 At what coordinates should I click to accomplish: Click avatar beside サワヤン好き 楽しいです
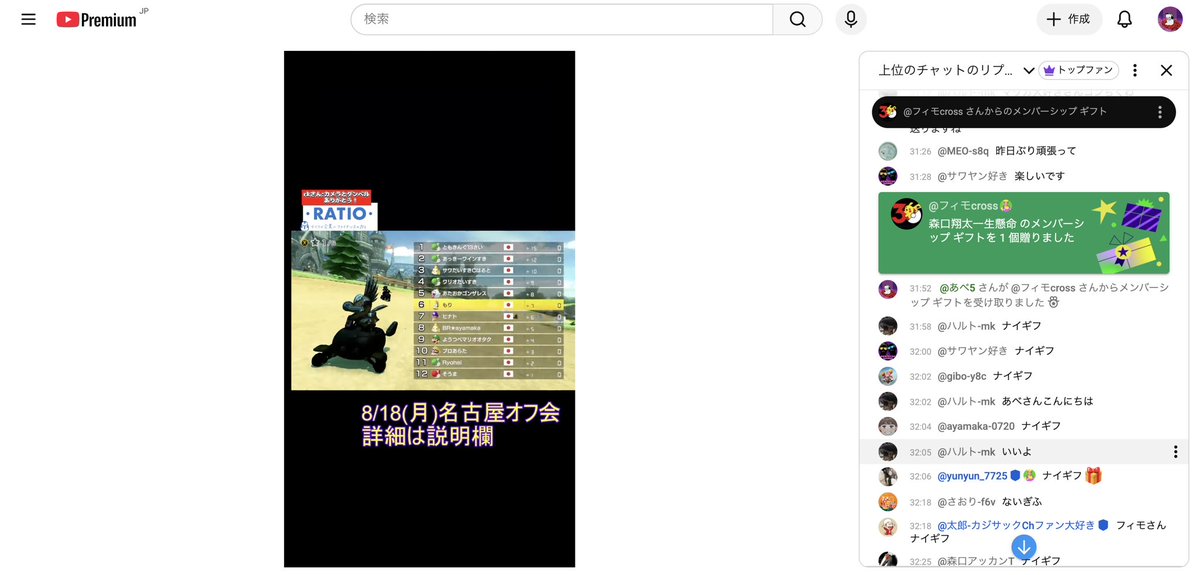tap(887, 176)
